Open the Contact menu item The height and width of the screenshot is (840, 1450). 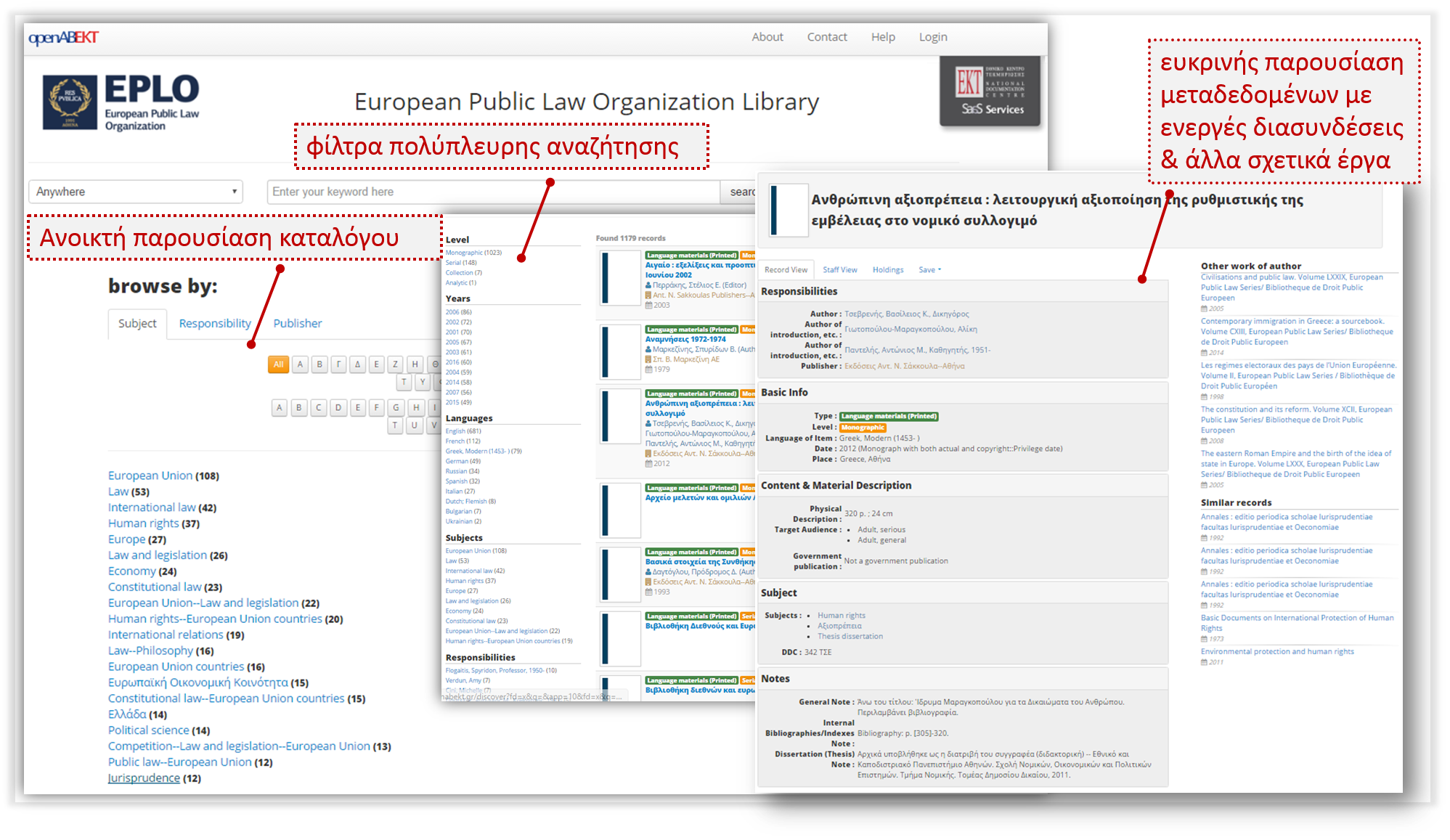click(x=827, y=37)
